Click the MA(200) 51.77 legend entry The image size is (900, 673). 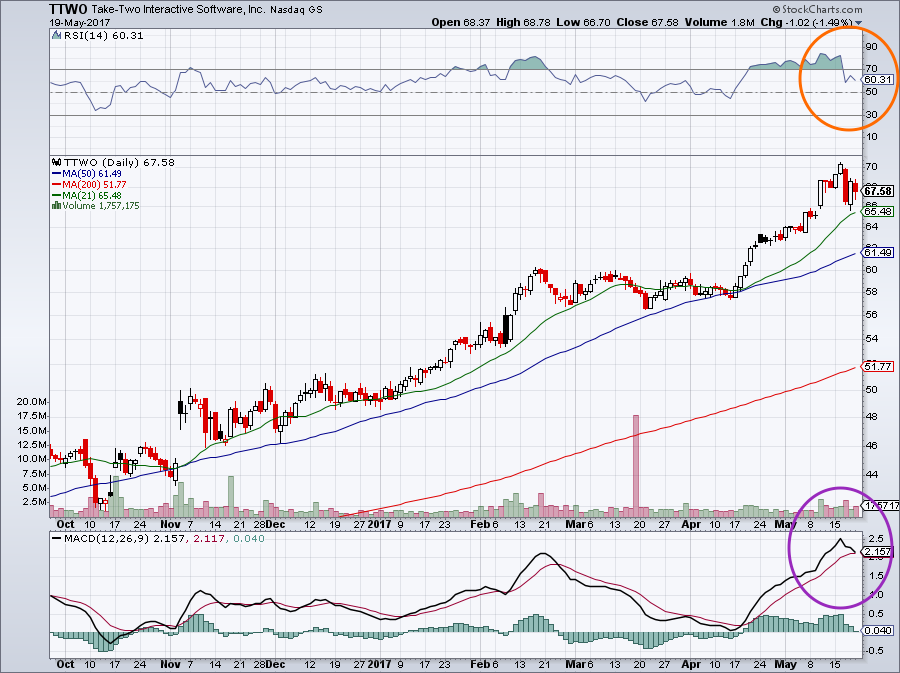coord(89,184)
